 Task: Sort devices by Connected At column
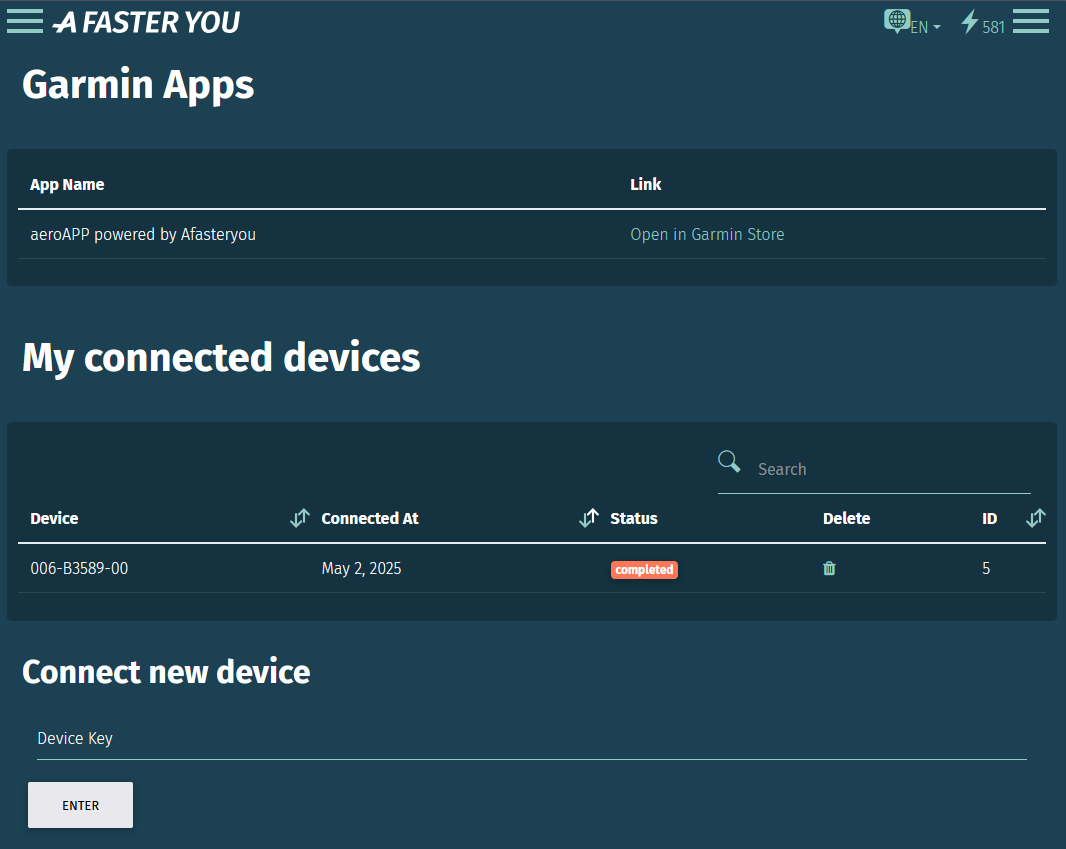pyautogui.click(x=589, y=518)
